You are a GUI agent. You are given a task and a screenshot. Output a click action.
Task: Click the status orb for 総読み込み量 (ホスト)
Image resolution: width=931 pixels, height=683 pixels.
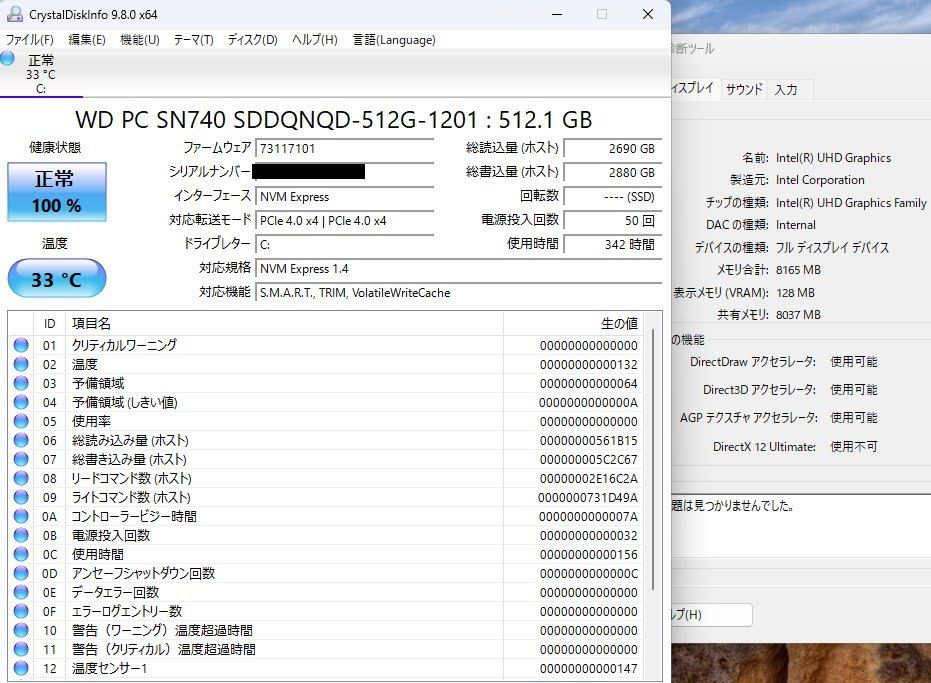pyautogui.click(x=21, y=440)
